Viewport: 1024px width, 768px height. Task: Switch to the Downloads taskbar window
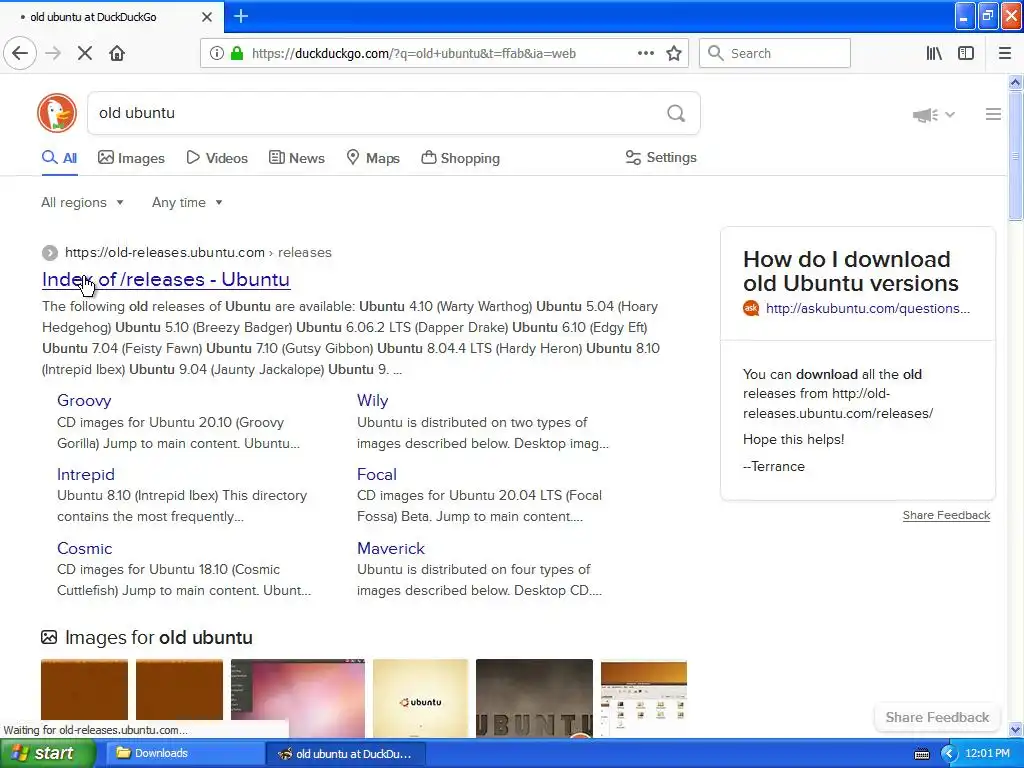click(184, 754)
